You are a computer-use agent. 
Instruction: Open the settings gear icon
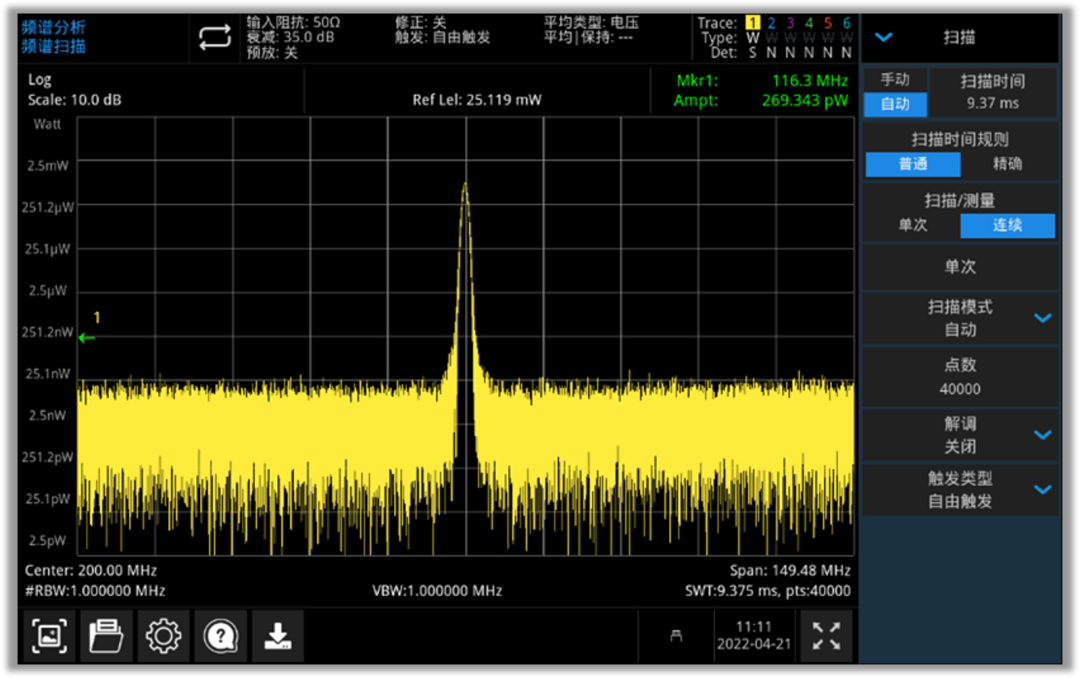tap(163, 636)
